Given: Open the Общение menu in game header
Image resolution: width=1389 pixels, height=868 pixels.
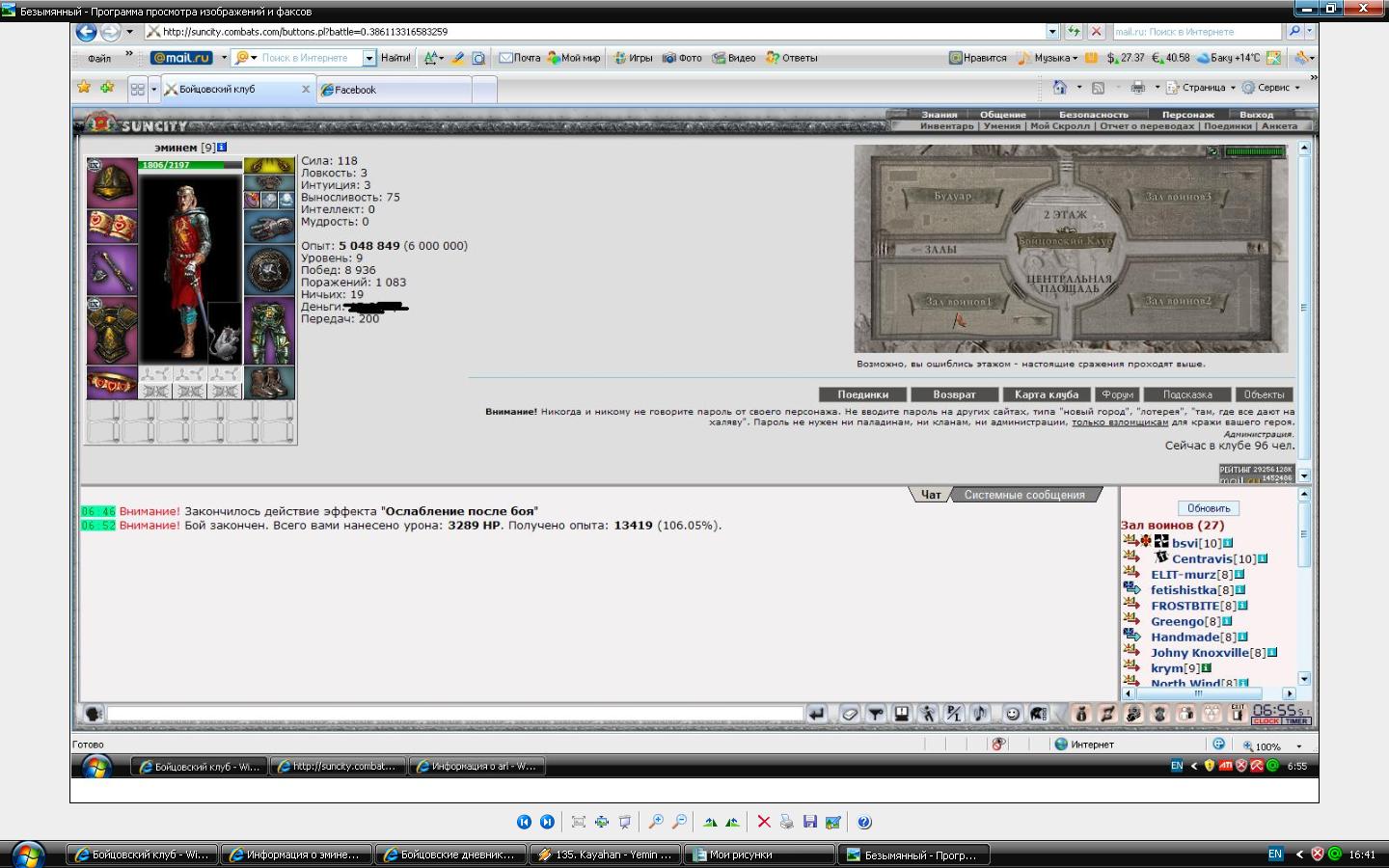Looking at the screenshot, I should pyautogui.click(x=1003, y=114).
